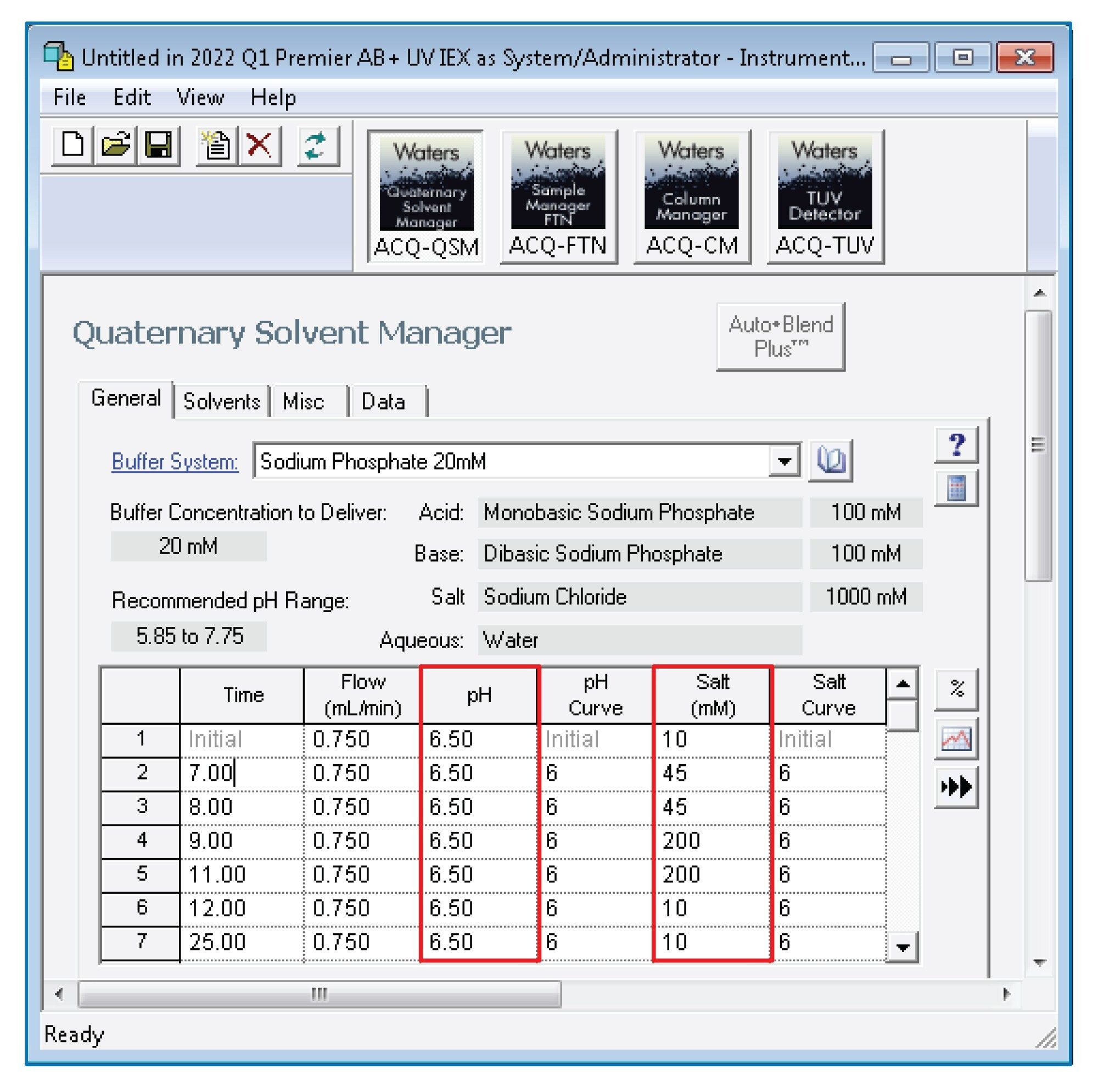
Task: Switch to the Data tab
Action: [389, 401]
